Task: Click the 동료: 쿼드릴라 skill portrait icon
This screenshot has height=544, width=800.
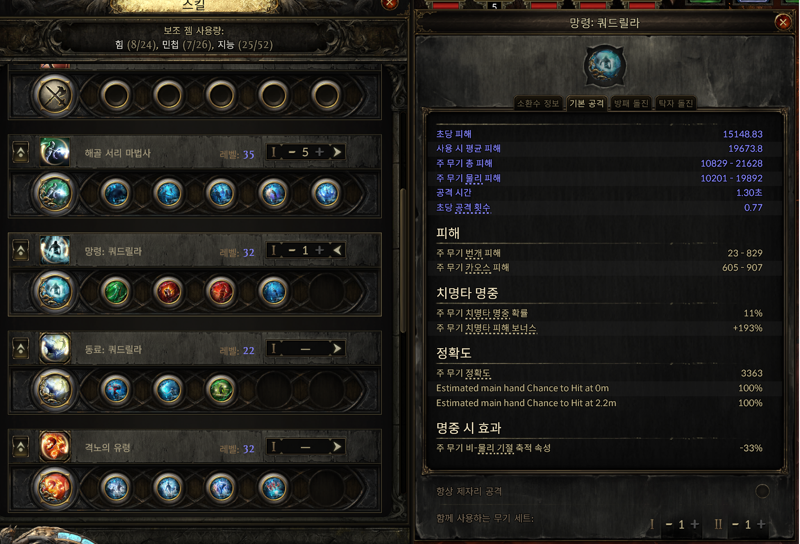Action: coord(55,349)
